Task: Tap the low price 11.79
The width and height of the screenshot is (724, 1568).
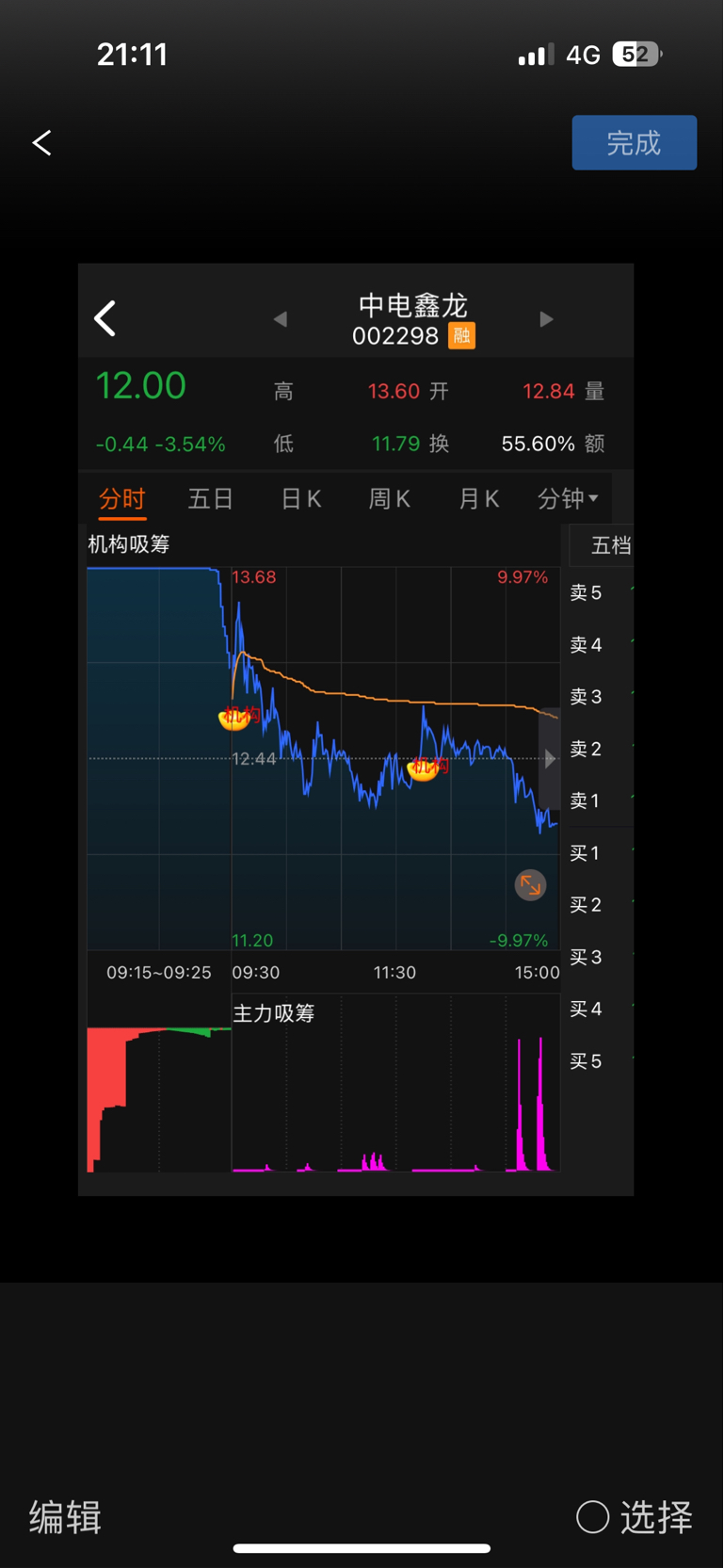Action: (x=396, y=444)
